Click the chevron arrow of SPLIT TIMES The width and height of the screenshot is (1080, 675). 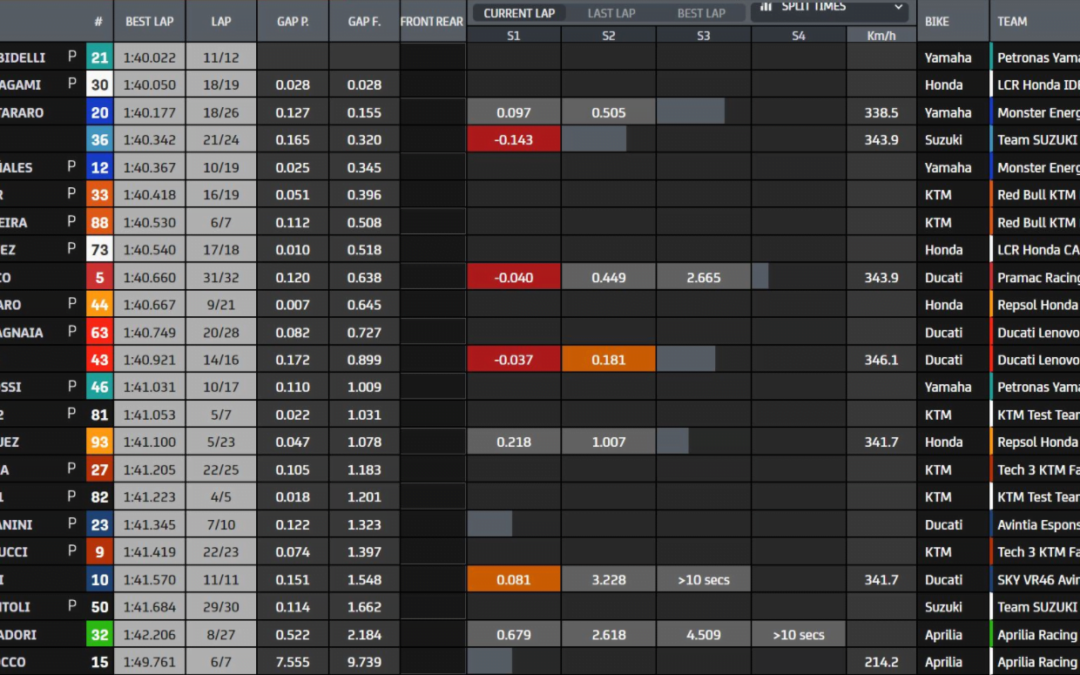coord(898,7)
